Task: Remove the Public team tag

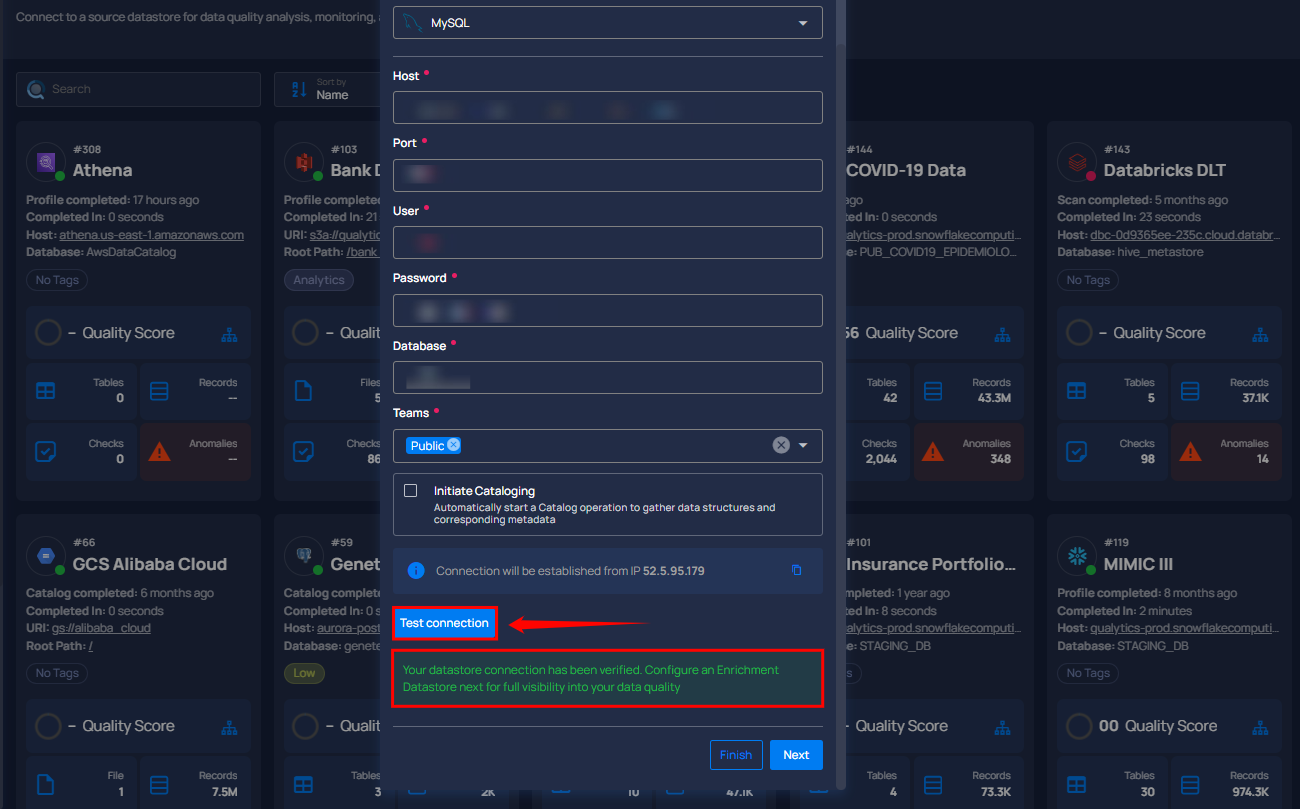Action: [x=454, y=445]
